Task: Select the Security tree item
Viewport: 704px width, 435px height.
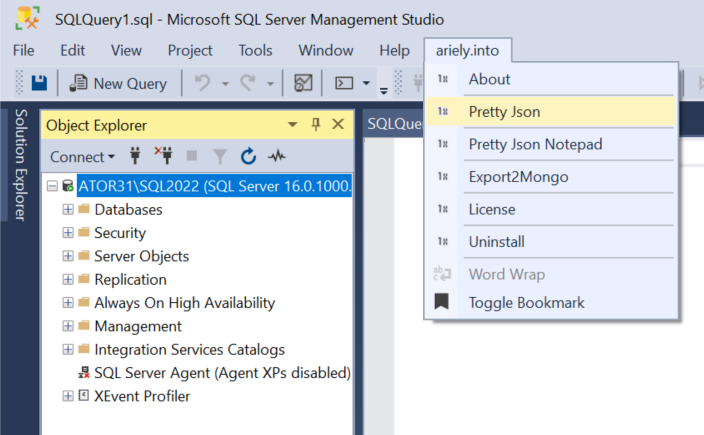Action: coord(120,233)
